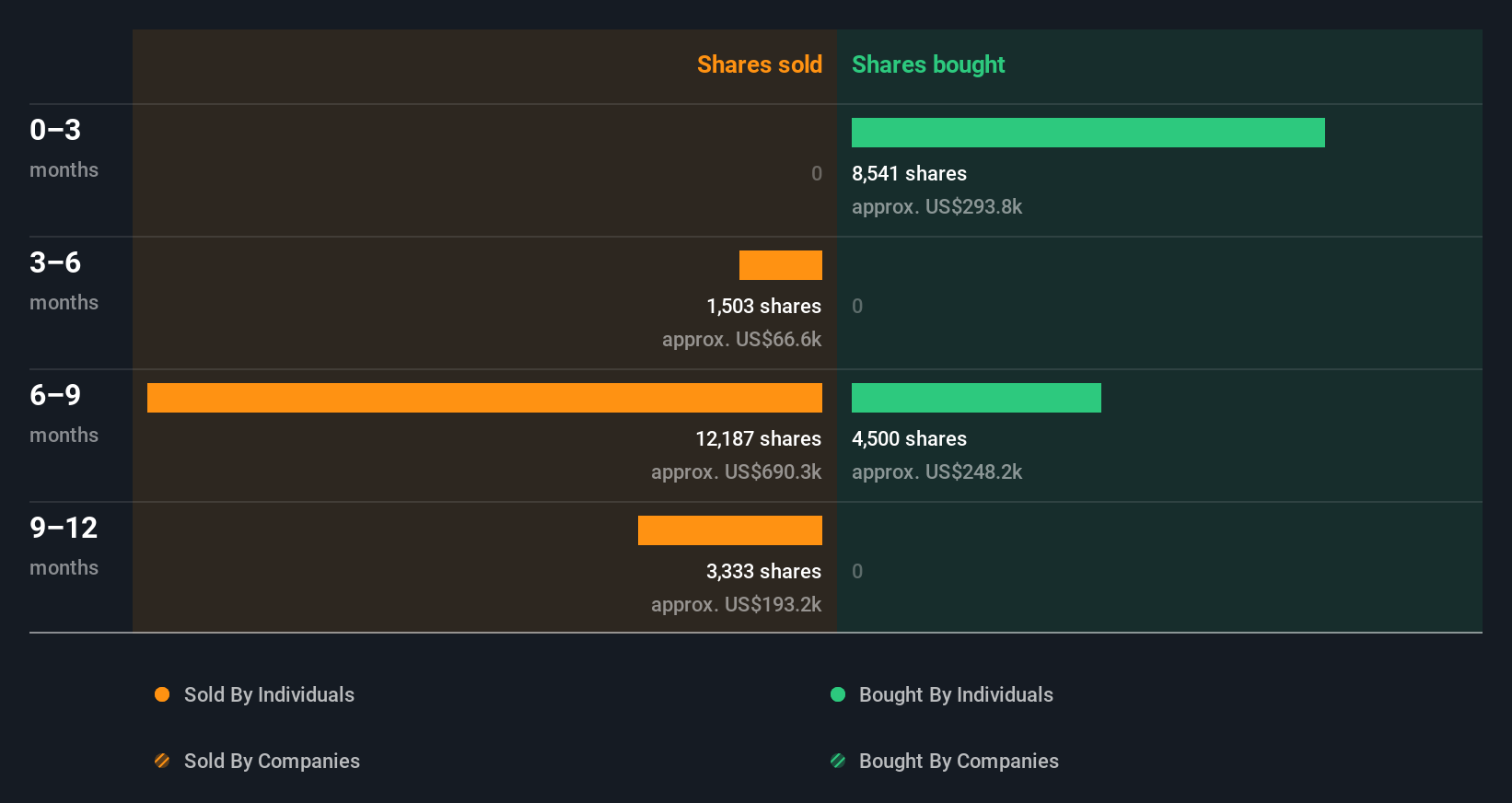This screenshot has width=1512, height=803.
Task: Select the Bought By Companies legend label
Action: pyautogui.click(x=959, y=761)
